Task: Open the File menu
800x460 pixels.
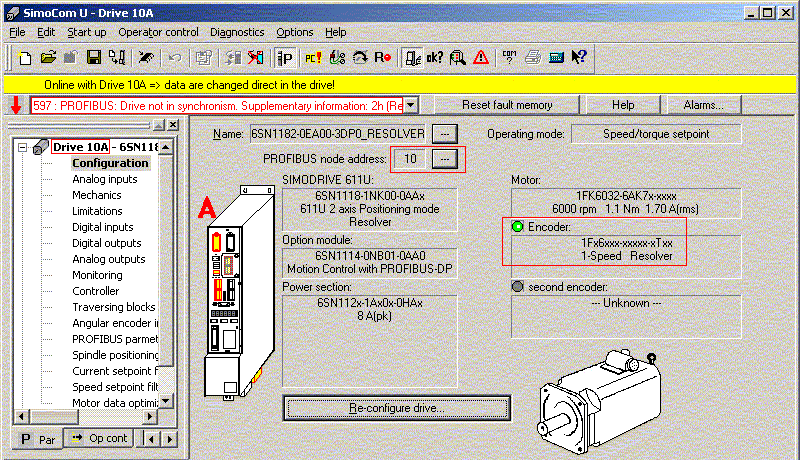Action: click(x=17, y=32)
